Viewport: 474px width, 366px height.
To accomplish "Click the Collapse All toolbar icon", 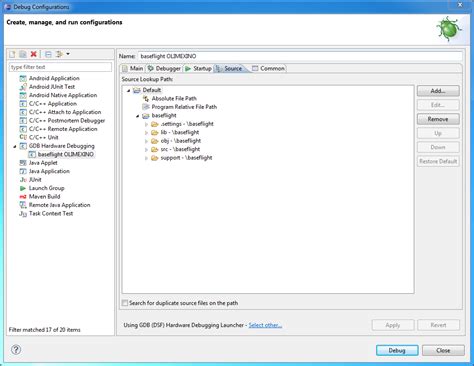I will (x=48, y=54).
